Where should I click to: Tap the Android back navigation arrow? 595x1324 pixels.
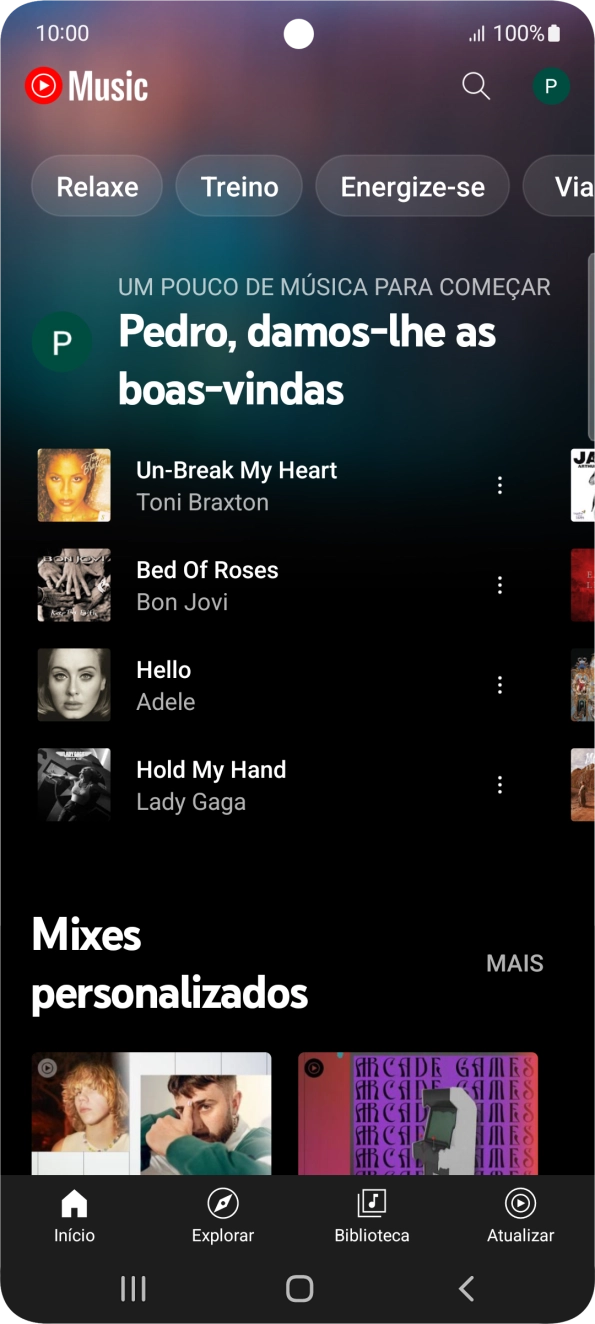[466, 1288]
